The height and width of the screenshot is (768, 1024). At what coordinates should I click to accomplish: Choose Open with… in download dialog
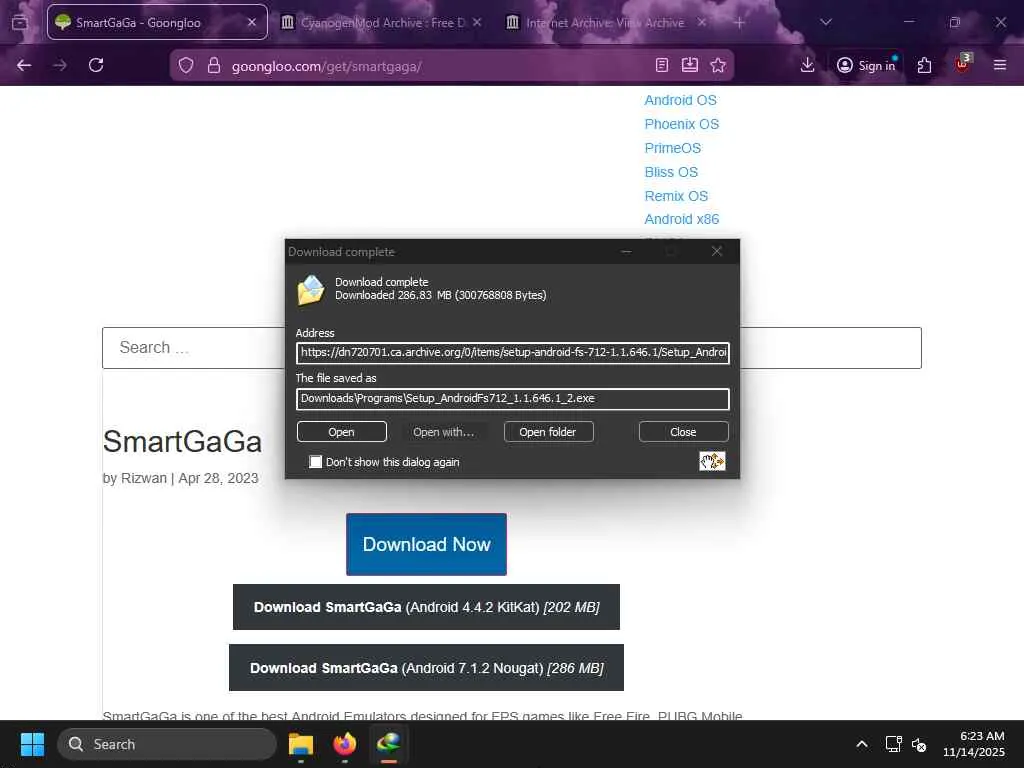pyautogui.click(x=443, y=432)
